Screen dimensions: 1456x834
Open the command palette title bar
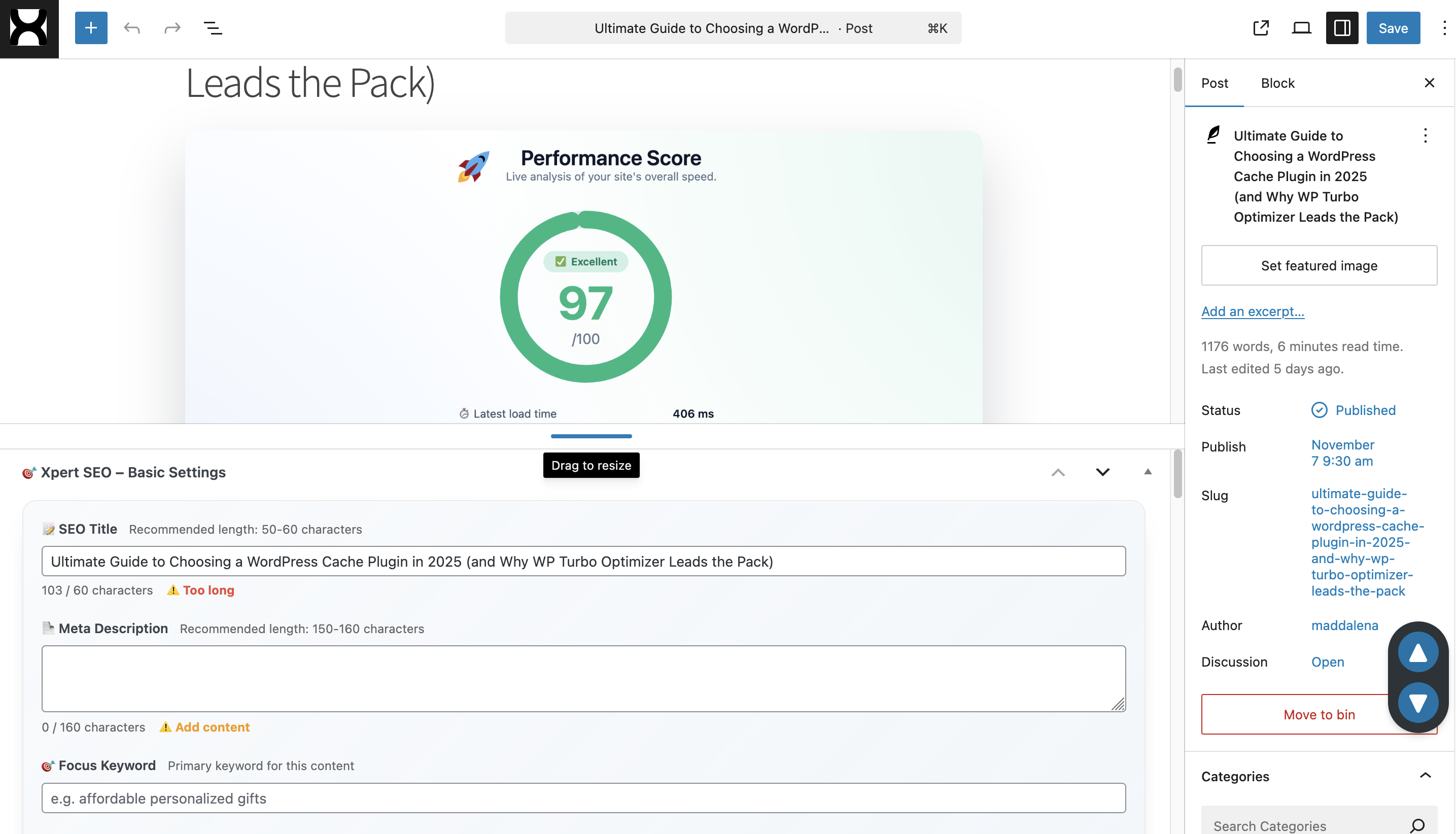pos(733,28)
